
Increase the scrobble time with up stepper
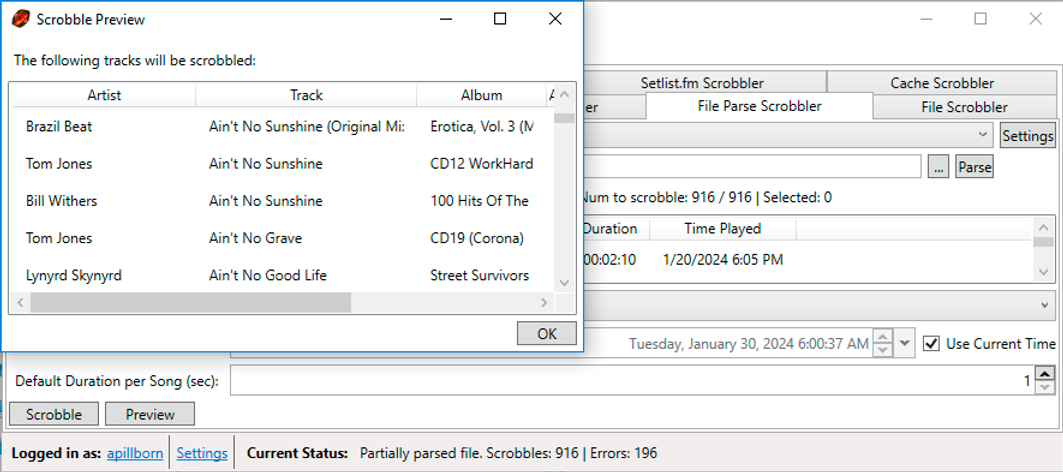click(882, 336)
